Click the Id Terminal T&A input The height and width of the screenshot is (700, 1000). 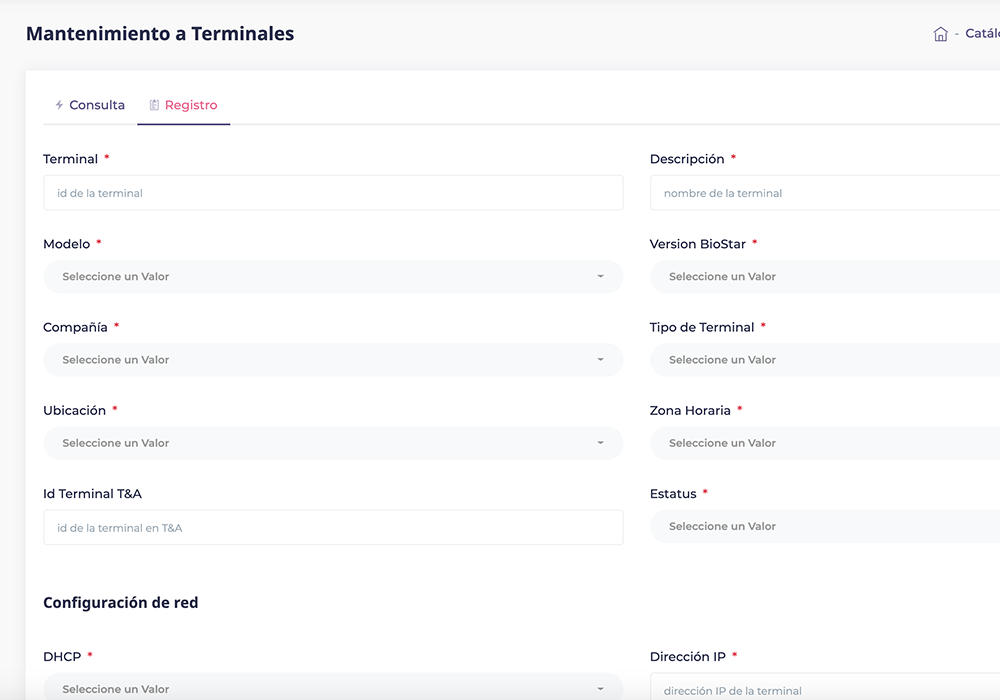click(333, 527)
